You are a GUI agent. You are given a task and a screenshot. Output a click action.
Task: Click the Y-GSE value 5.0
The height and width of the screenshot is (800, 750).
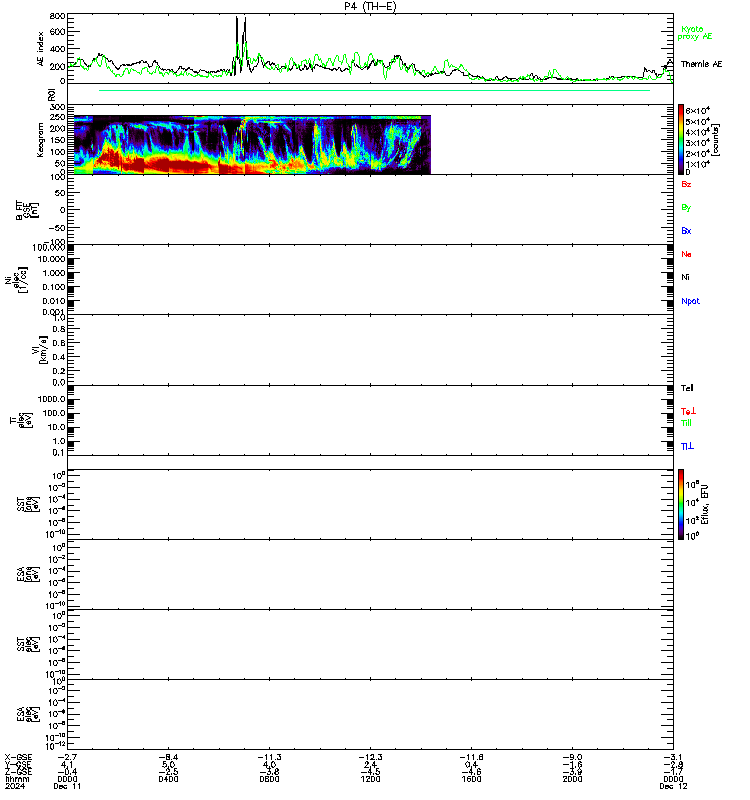coord(169,765)
